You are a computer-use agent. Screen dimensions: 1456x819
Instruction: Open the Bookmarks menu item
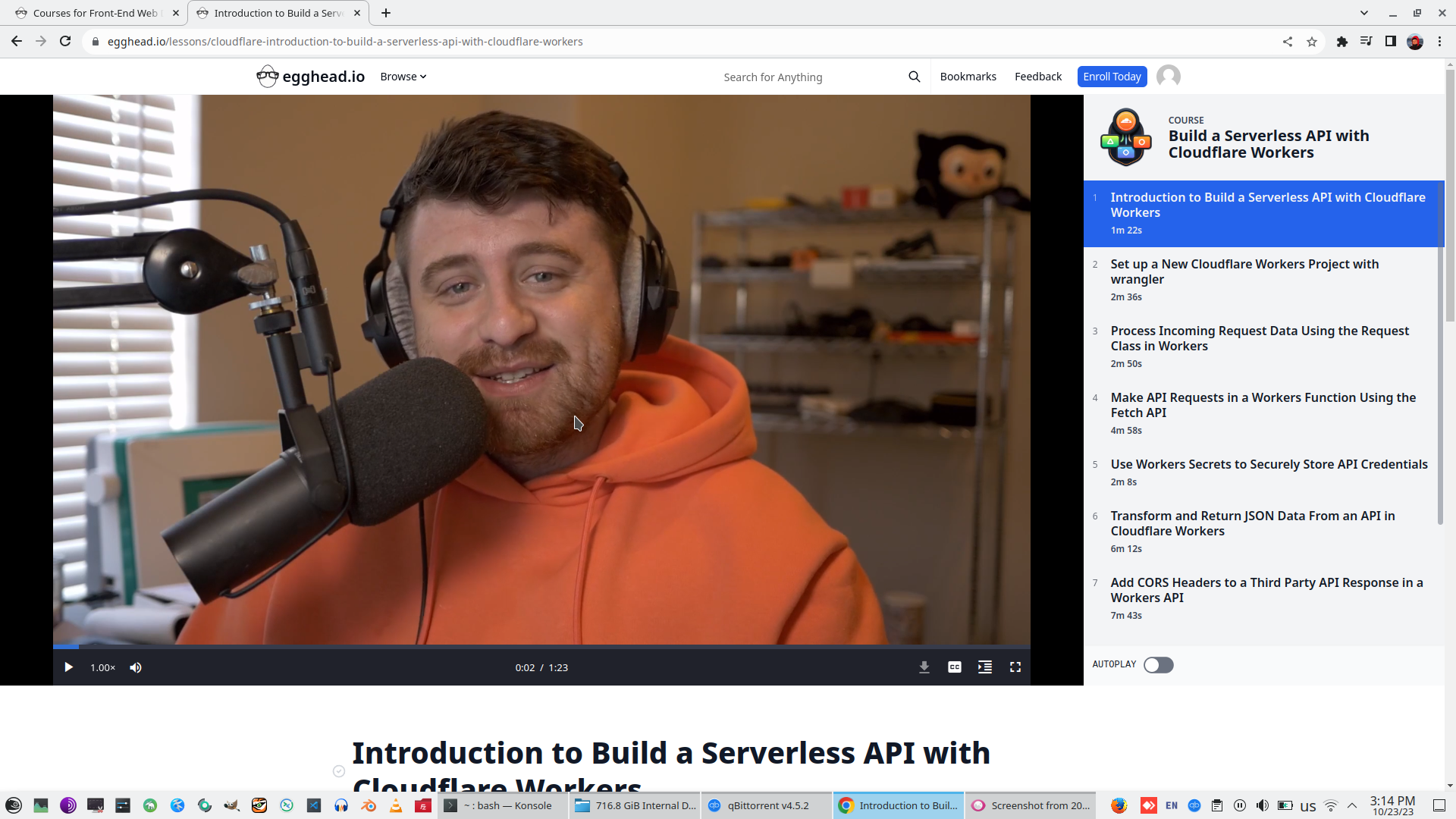[968, 77]
